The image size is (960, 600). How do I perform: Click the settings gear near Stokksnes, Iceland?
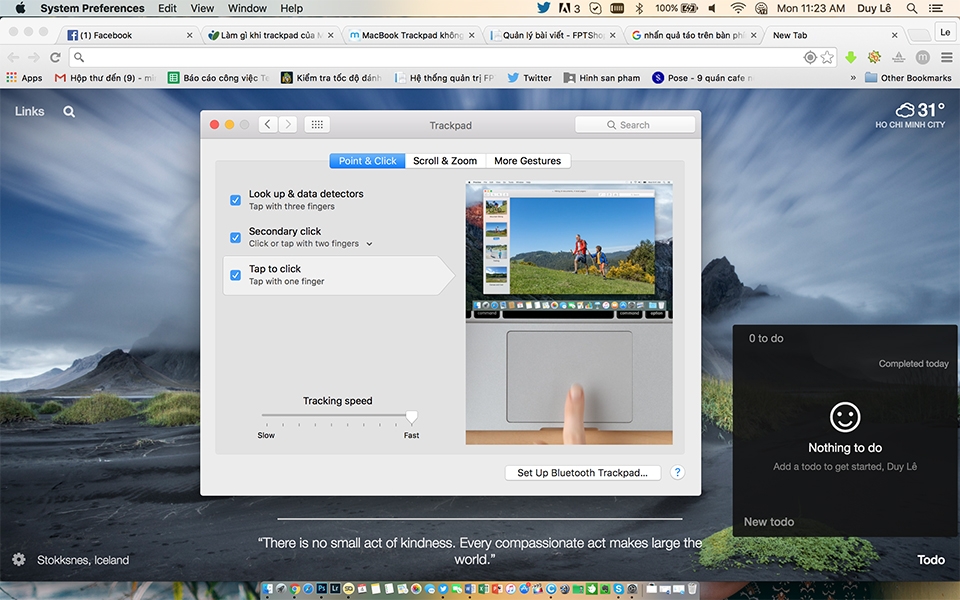19,560
